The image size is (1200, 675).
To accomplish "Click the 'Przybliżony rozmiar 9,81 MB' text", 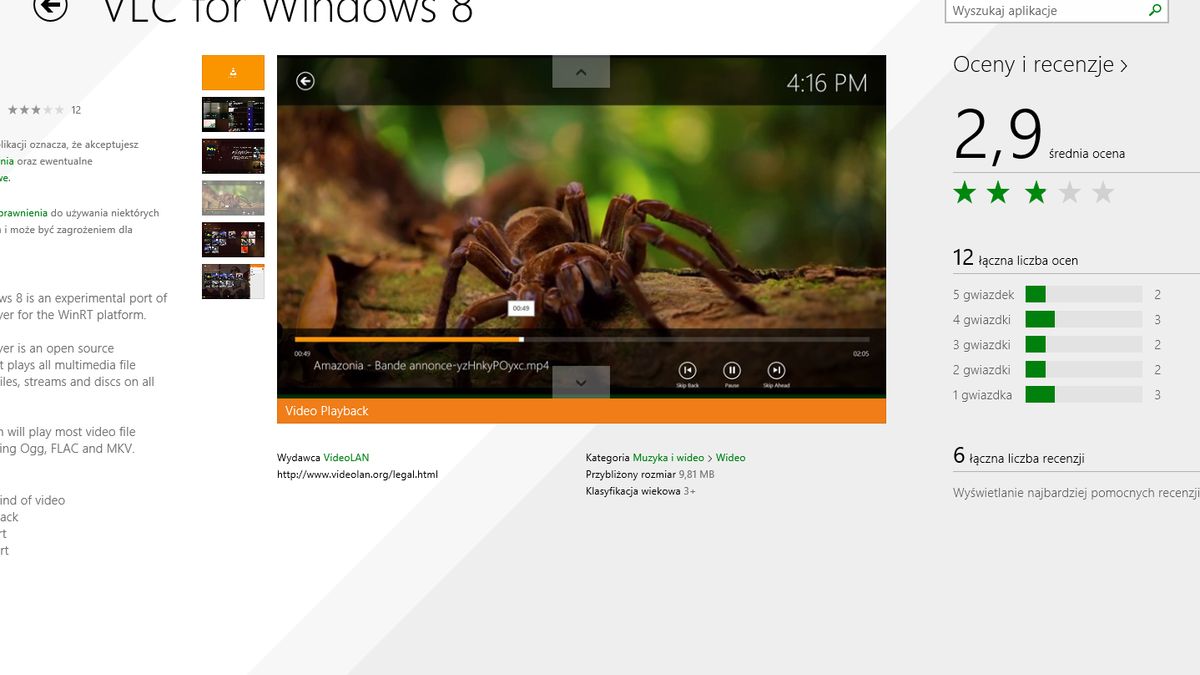I will (x=650, y=475).
